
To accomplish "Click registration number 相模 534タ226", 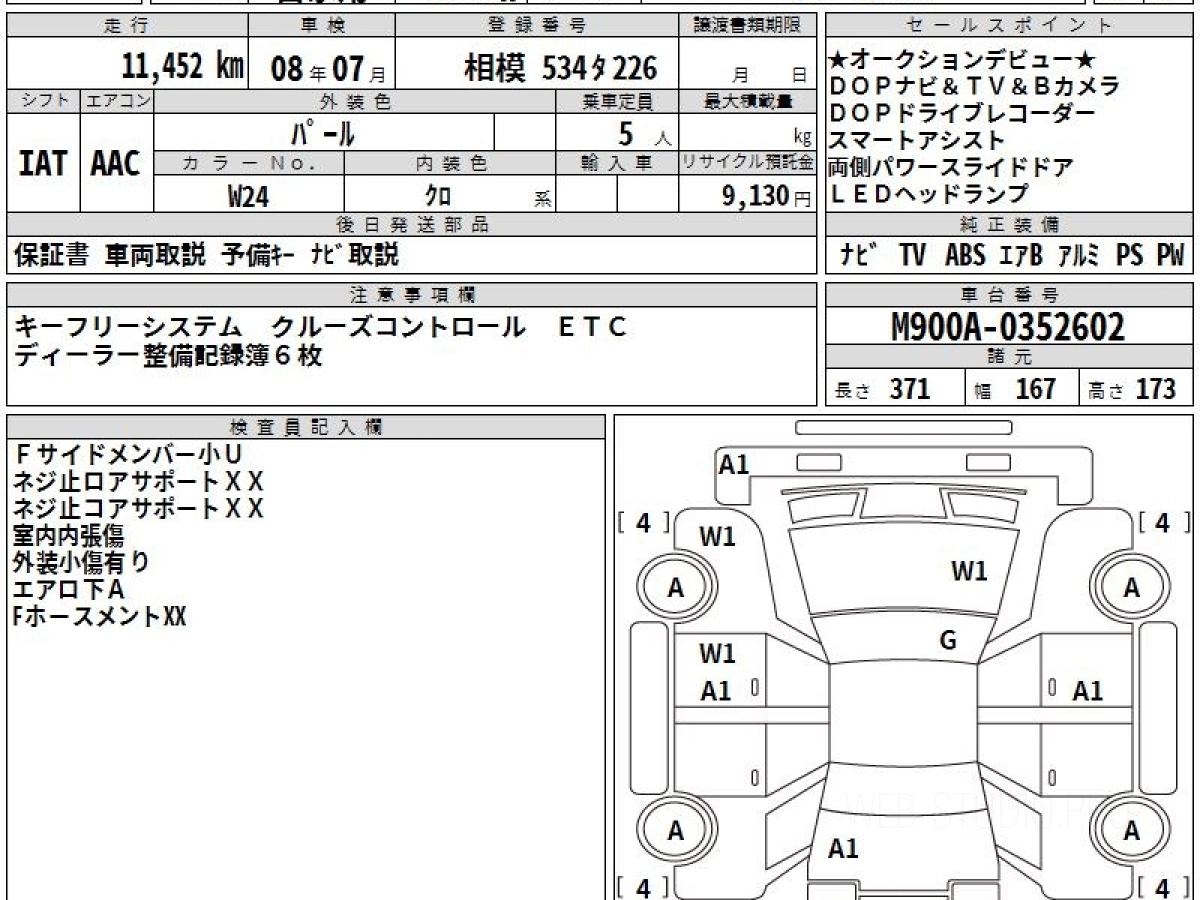I will [x=561, y=68].
